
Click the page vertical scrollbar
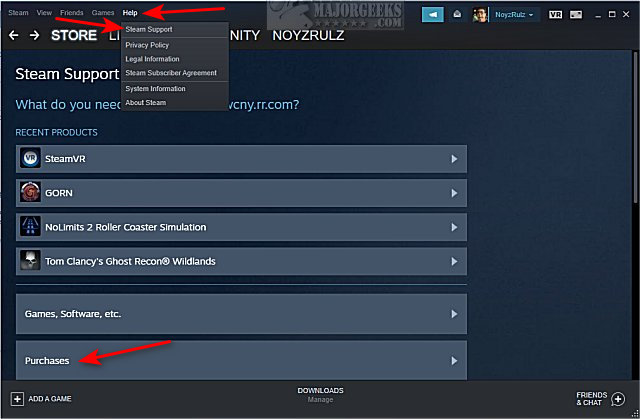coord(635,126)
